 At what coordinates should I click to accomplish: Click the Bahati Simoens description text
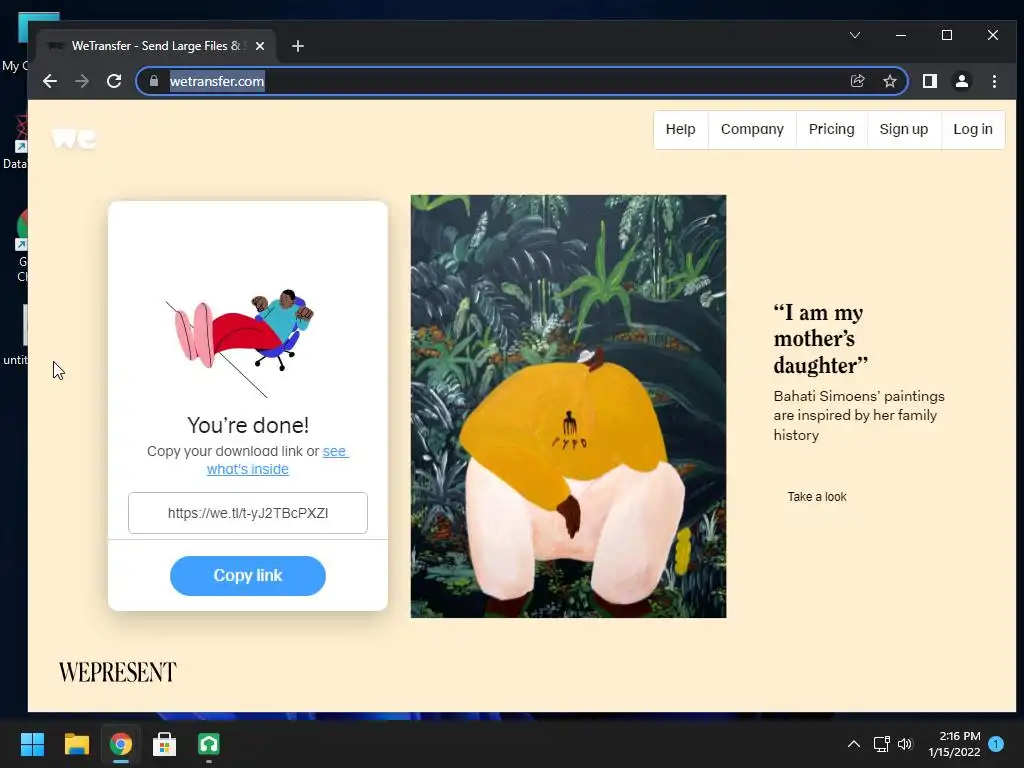point(859,415)
